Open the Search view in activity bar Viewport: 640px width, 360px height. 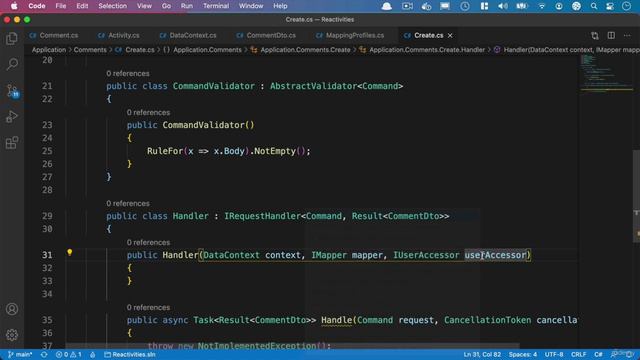click(12, 64)
